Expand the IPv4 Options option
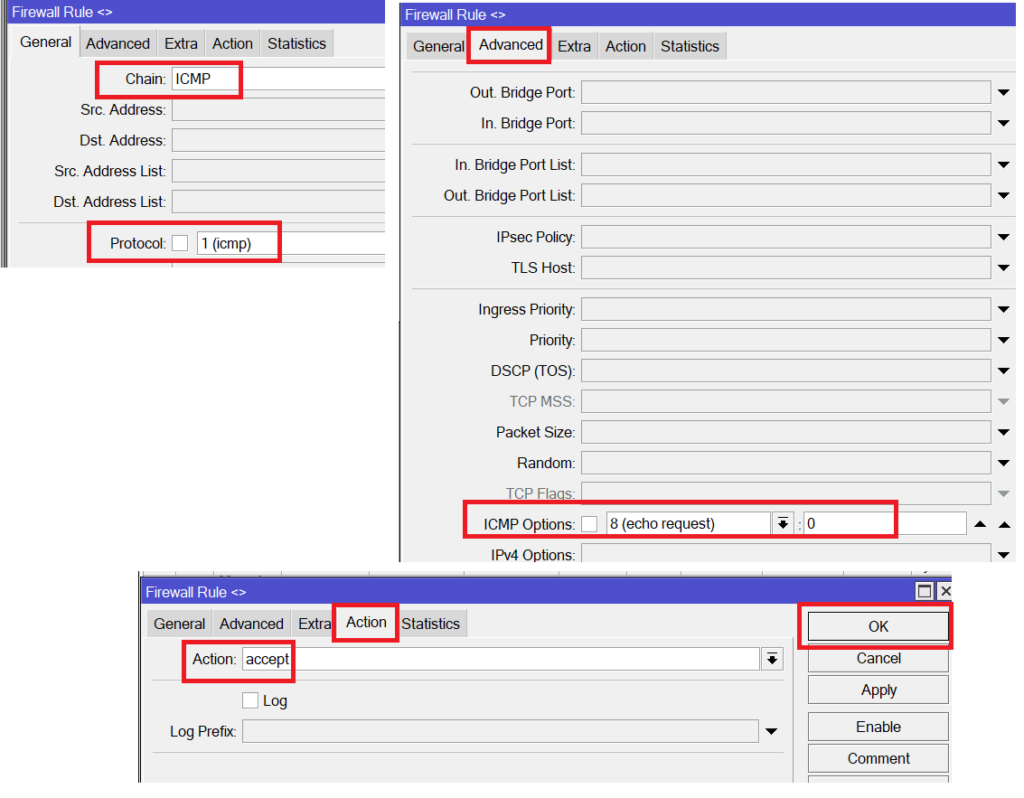Viewport: 1024px width, 798px height. [x=1004, y=555]
